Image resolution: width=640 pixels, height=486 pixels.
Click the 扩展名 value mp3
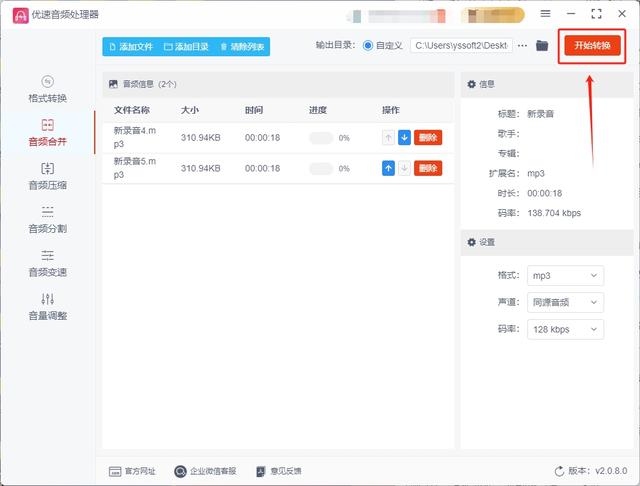pos(536,173)
